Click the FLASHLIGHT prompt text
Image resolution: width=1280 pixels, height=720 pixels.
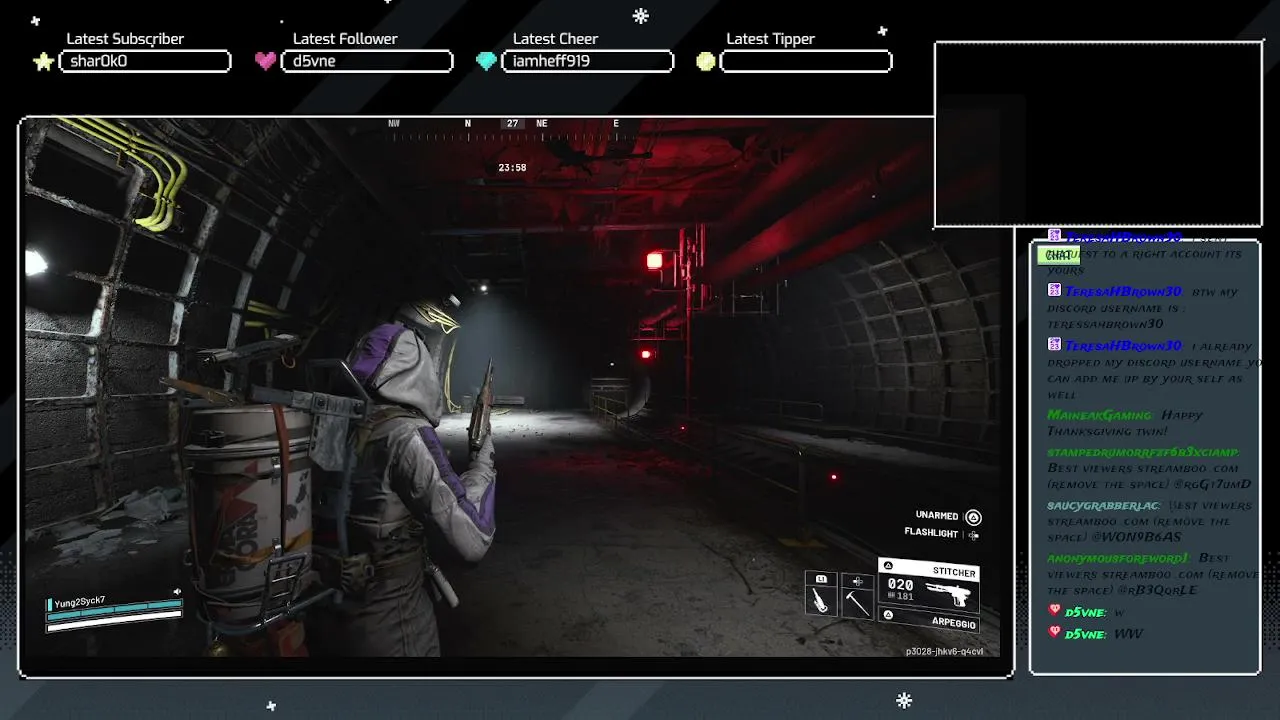[x=931, y=533]
